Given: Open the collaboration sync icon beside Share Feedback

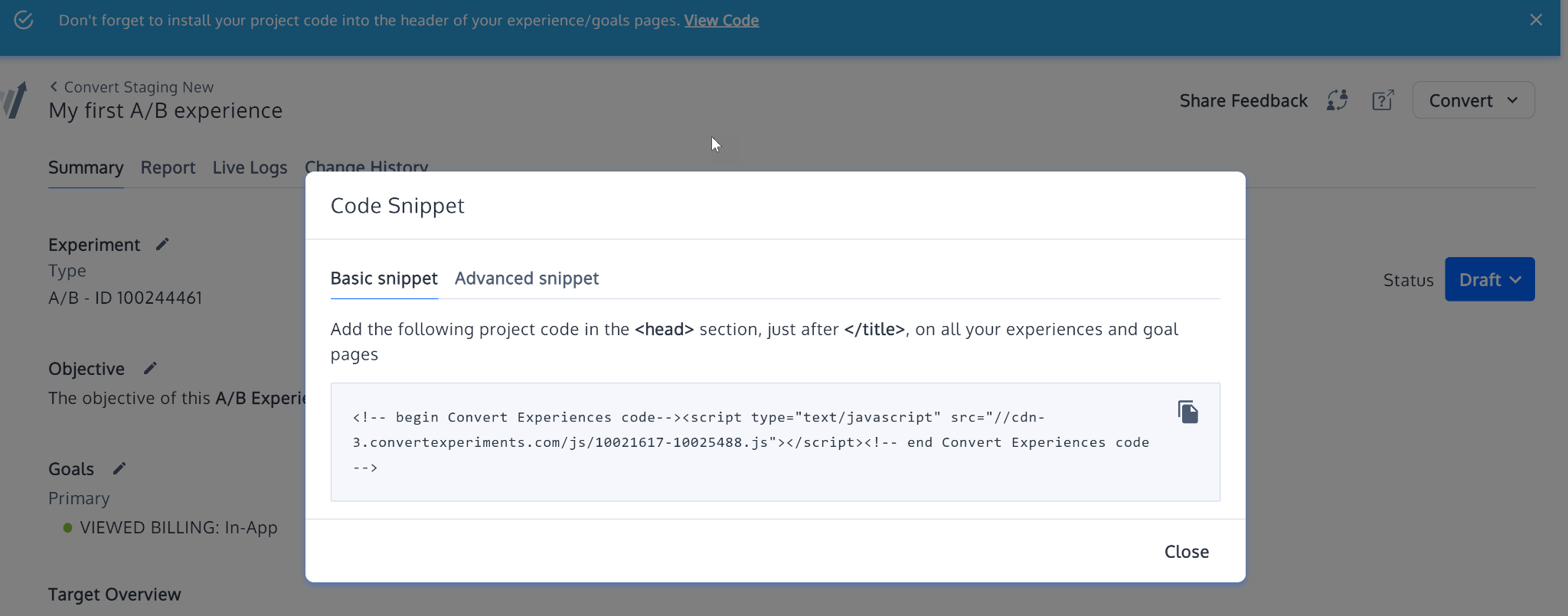Looking at the screenshot, I should [1338, 100].
